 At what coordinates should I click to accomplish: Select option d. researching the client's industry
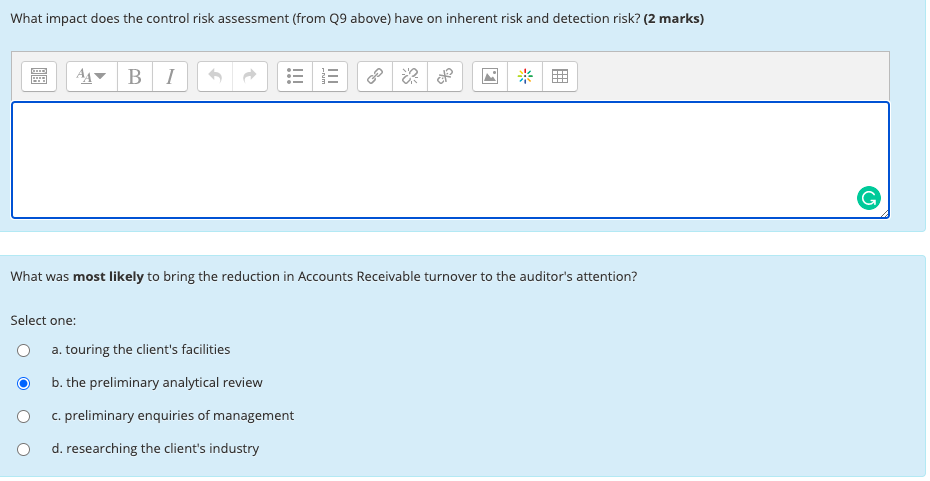pos(23,450)
